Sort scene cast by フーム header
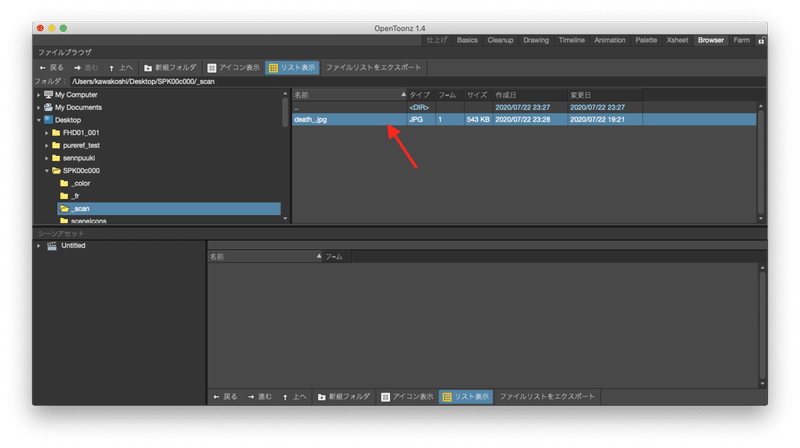This screenshot has width=800, height=448. click(336, 257)
